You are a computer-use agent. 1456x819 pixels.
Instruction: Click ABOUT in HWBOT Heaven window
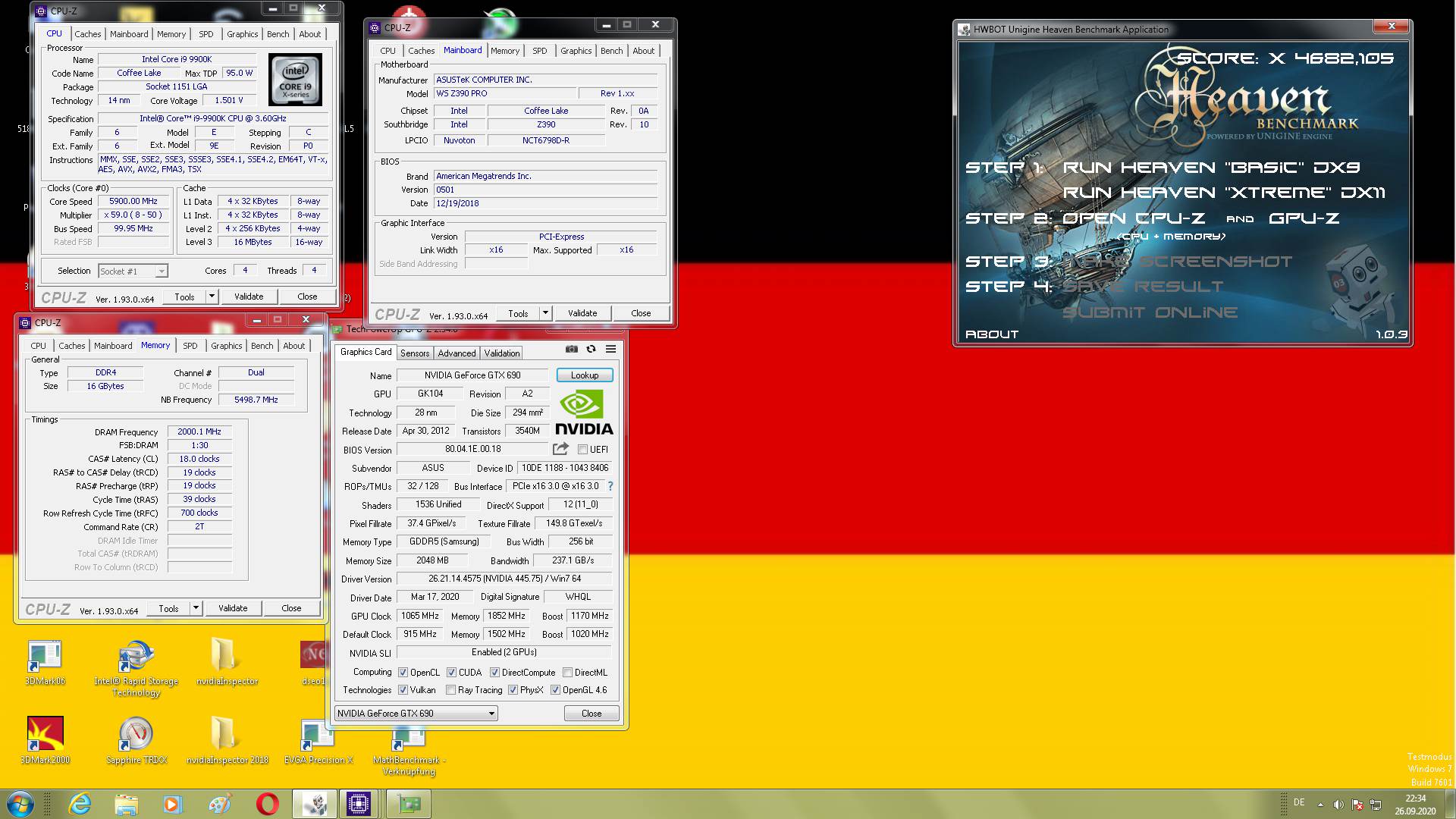click(x=992, y=334)
